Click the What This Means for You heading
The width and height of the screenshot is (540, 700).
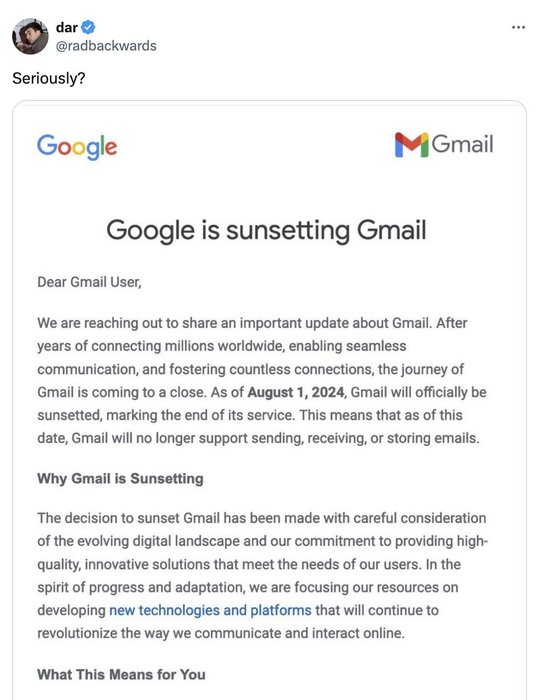[121, 674]
